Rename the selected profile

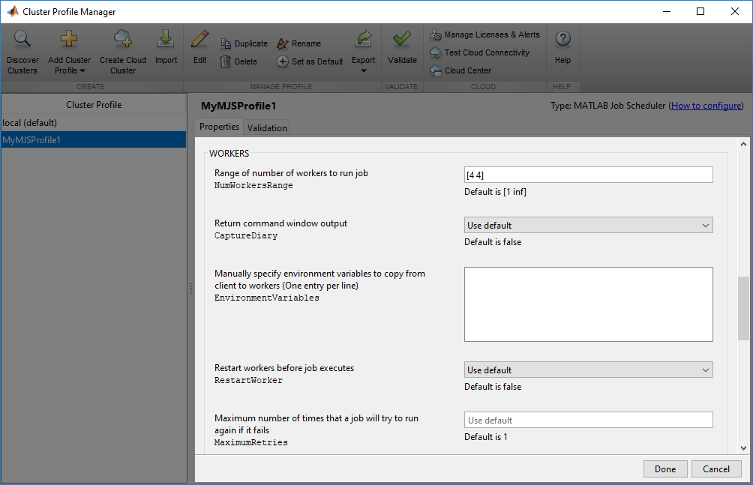coord(299,44)
